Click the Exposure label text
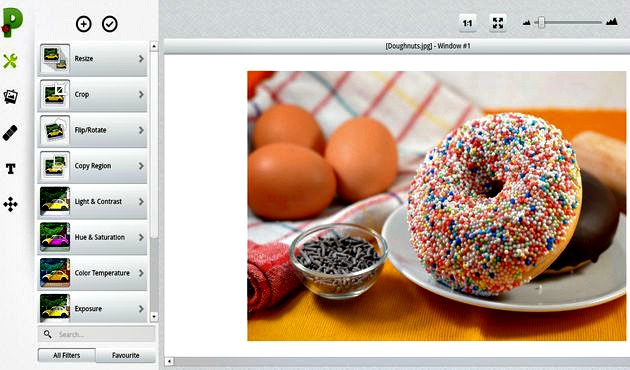Screen dimensions: 630x370 click(x=88, y=309)
